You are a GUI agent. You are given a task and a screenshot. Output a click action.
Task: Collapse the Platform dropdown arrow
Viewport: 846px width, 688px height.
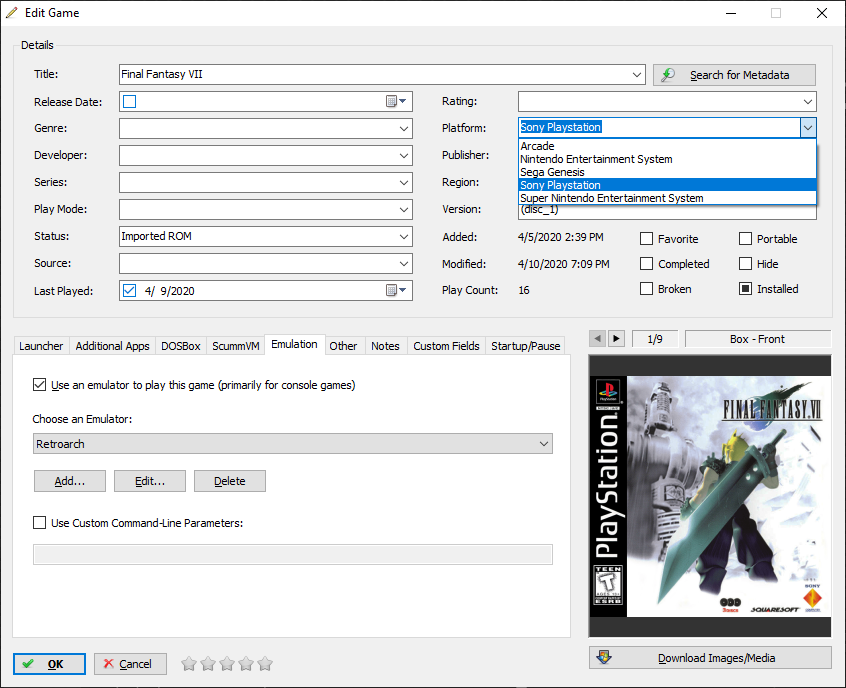[808, 128]
